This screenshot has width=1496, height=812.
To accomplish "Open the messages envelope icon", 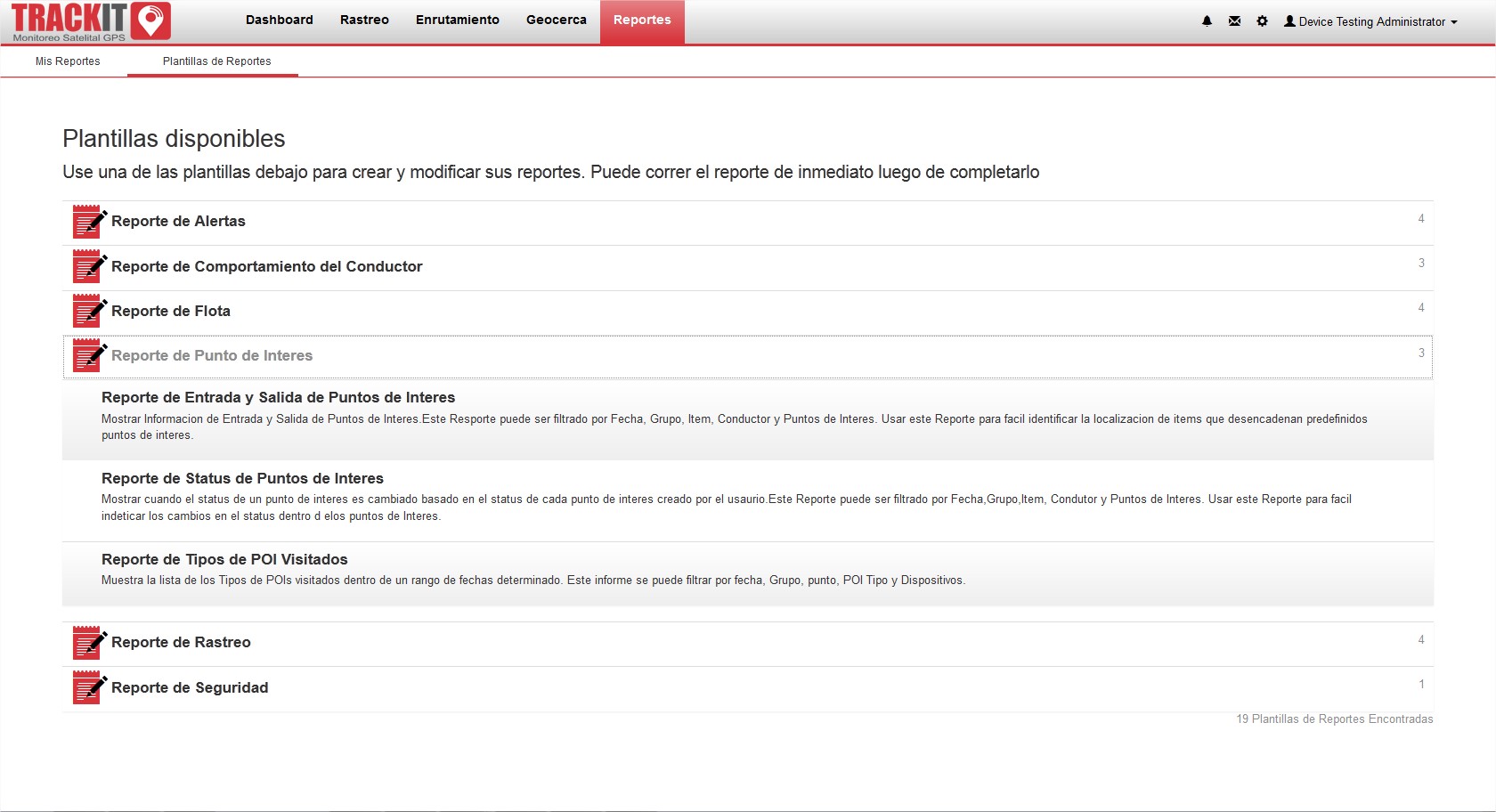I will (1234, 21).
